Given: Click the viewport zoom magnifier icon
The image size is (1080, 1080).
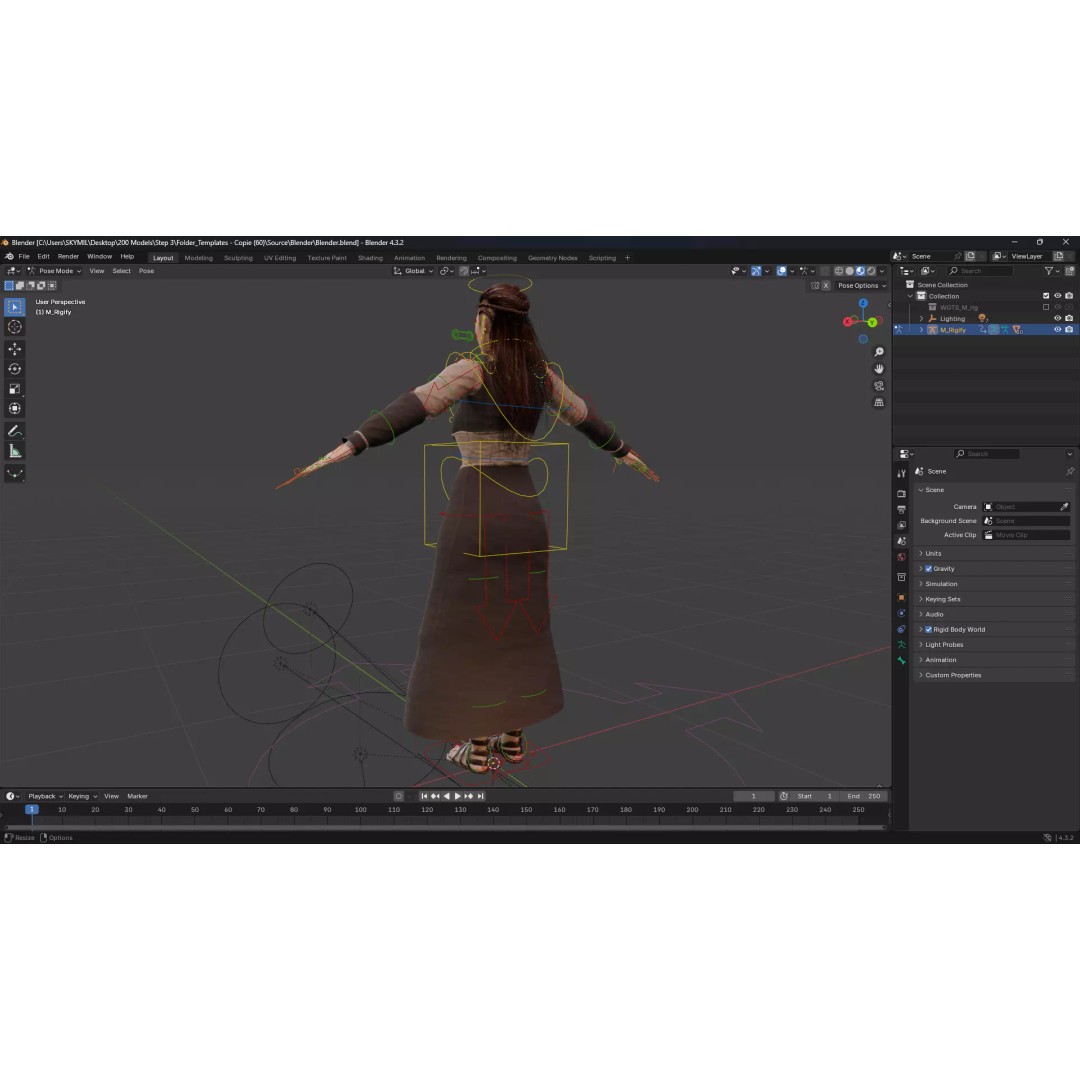Looking at the screenshot, I should (x=879, y=352).
